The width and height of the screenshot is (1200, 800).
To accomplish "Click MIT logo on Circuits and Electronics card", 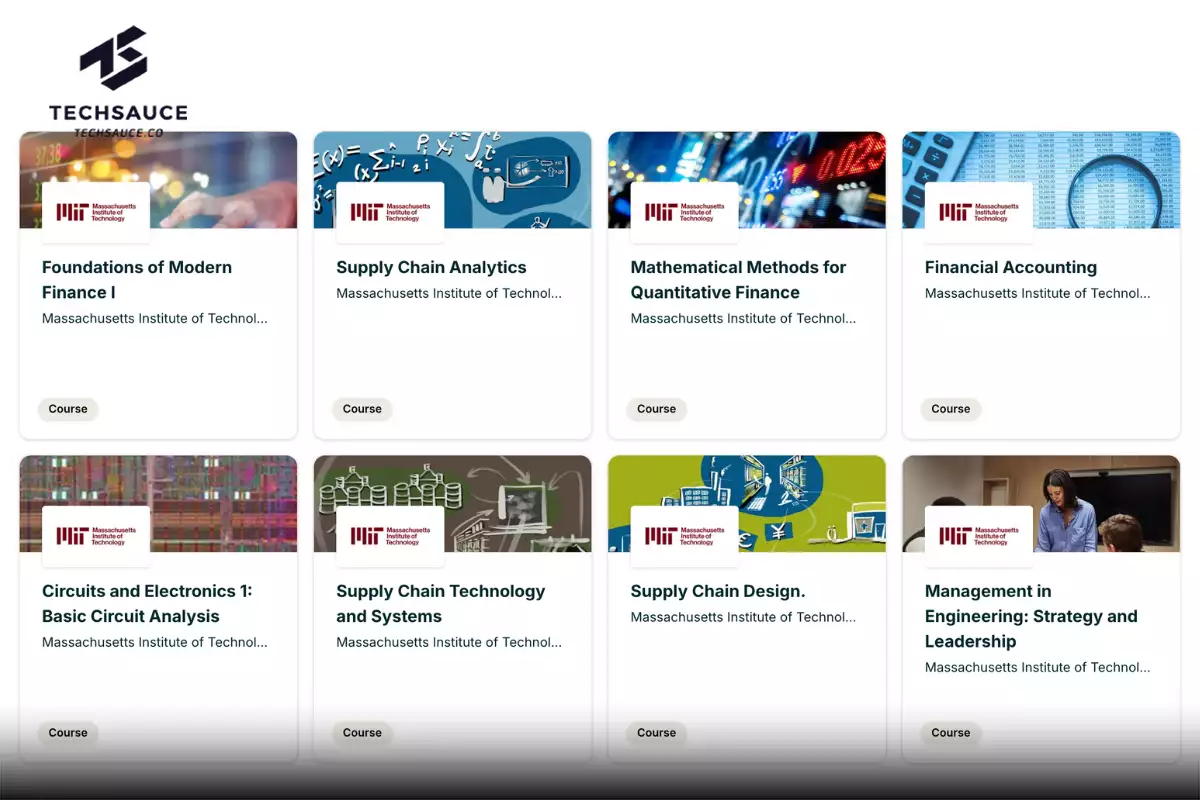I will coord(96,536).
